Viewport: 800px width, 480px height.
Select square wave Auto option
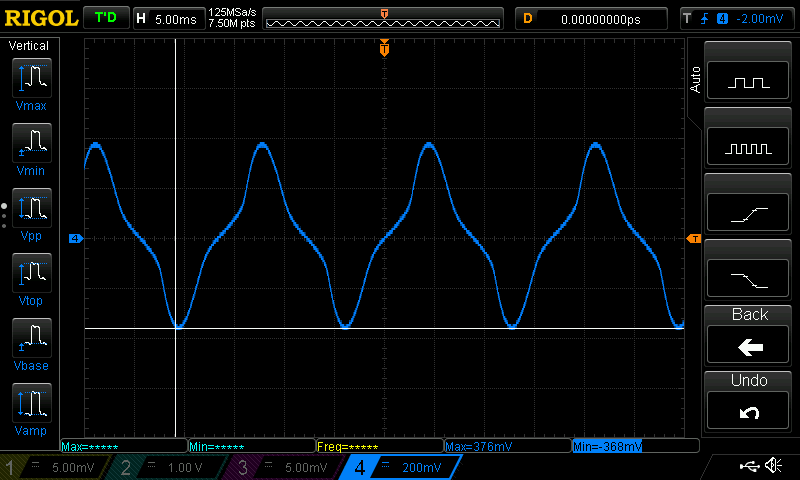pyautogui.click(x=750, y=83)
